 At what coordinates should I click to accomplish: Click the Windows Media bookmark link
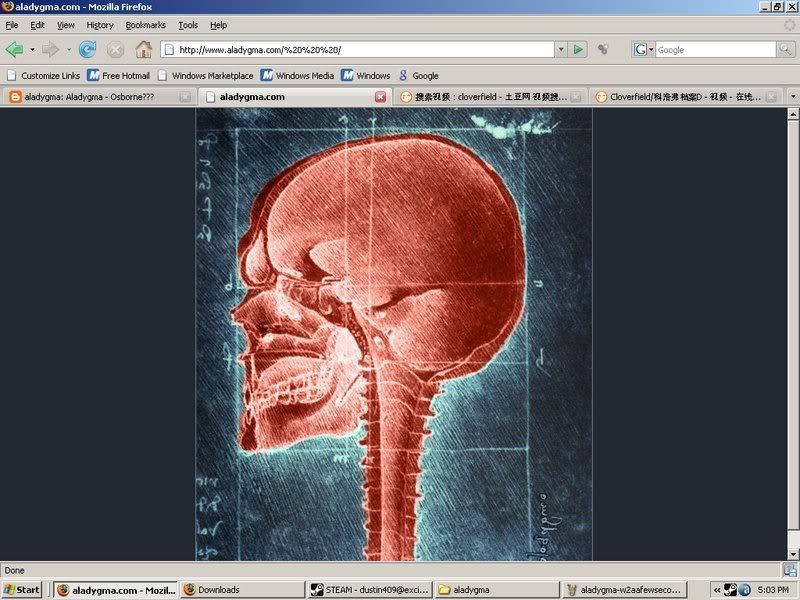tap(297, 75)
